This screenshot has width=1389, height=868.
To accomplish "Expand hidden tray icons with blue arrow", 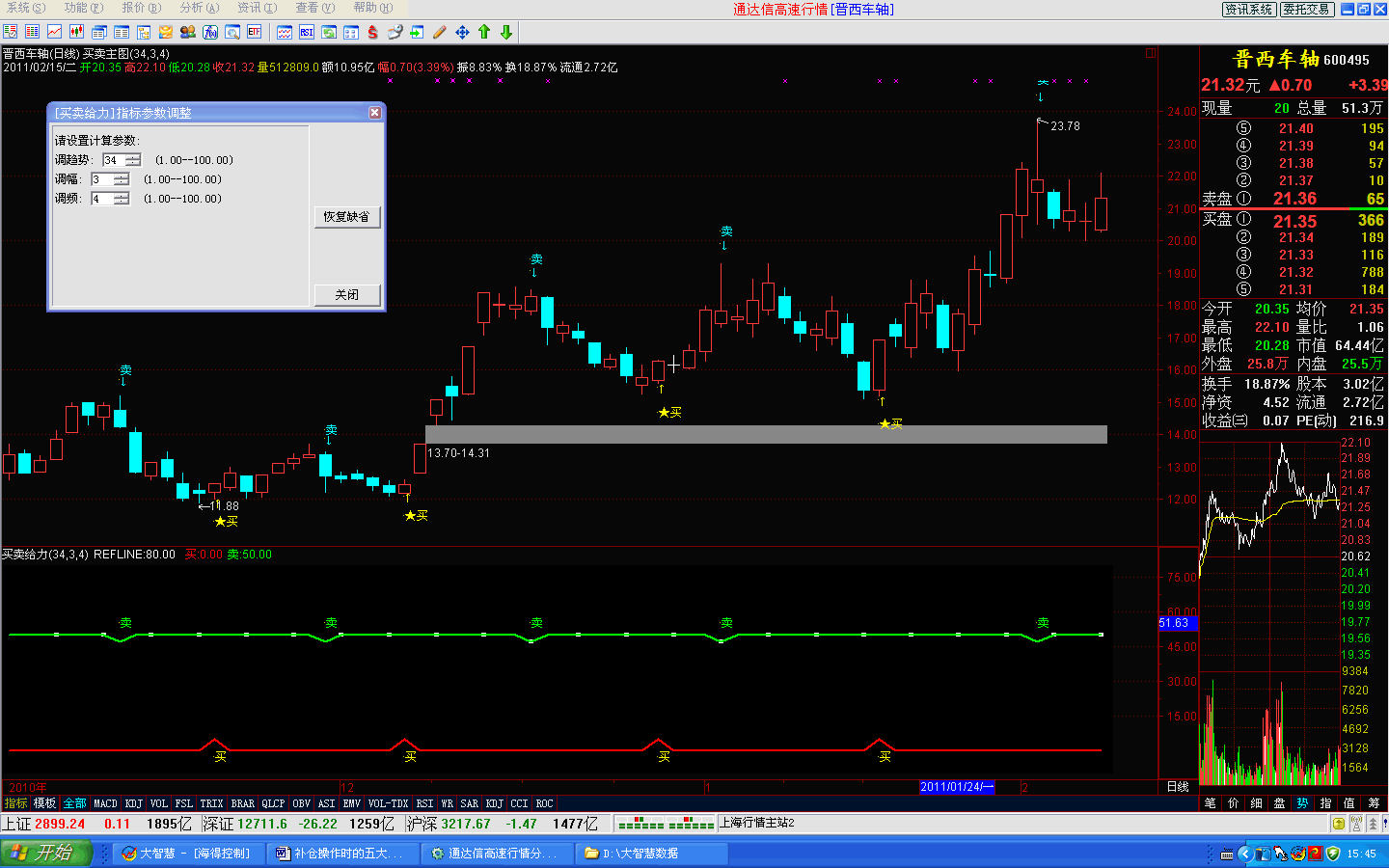I will click(1244, 854).
